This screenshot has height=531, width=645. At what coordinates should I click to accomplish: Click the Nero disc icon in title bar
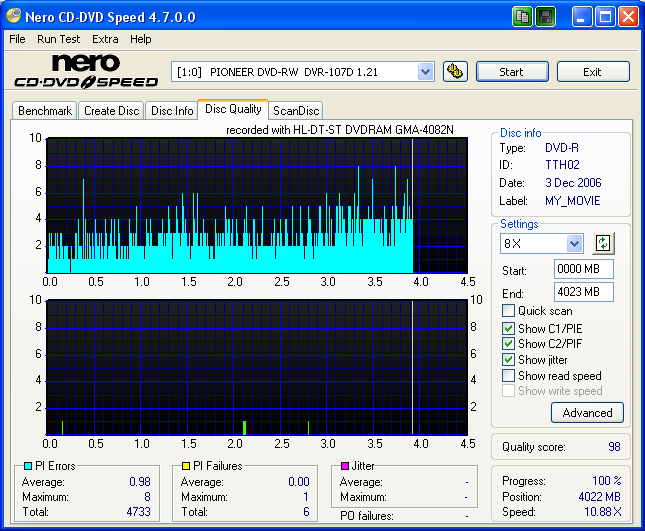click(14, 16)
